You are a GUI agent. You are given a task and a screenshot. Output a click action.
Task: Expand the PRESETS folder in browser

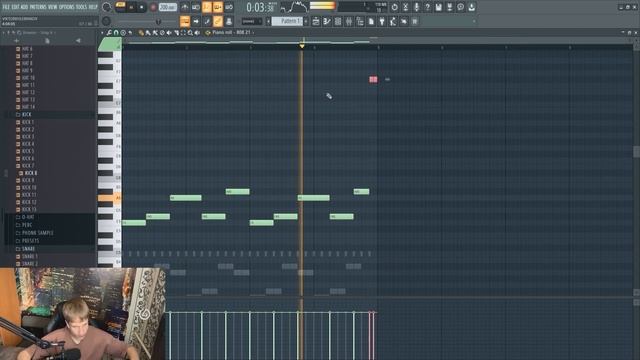tap(27, 241)
